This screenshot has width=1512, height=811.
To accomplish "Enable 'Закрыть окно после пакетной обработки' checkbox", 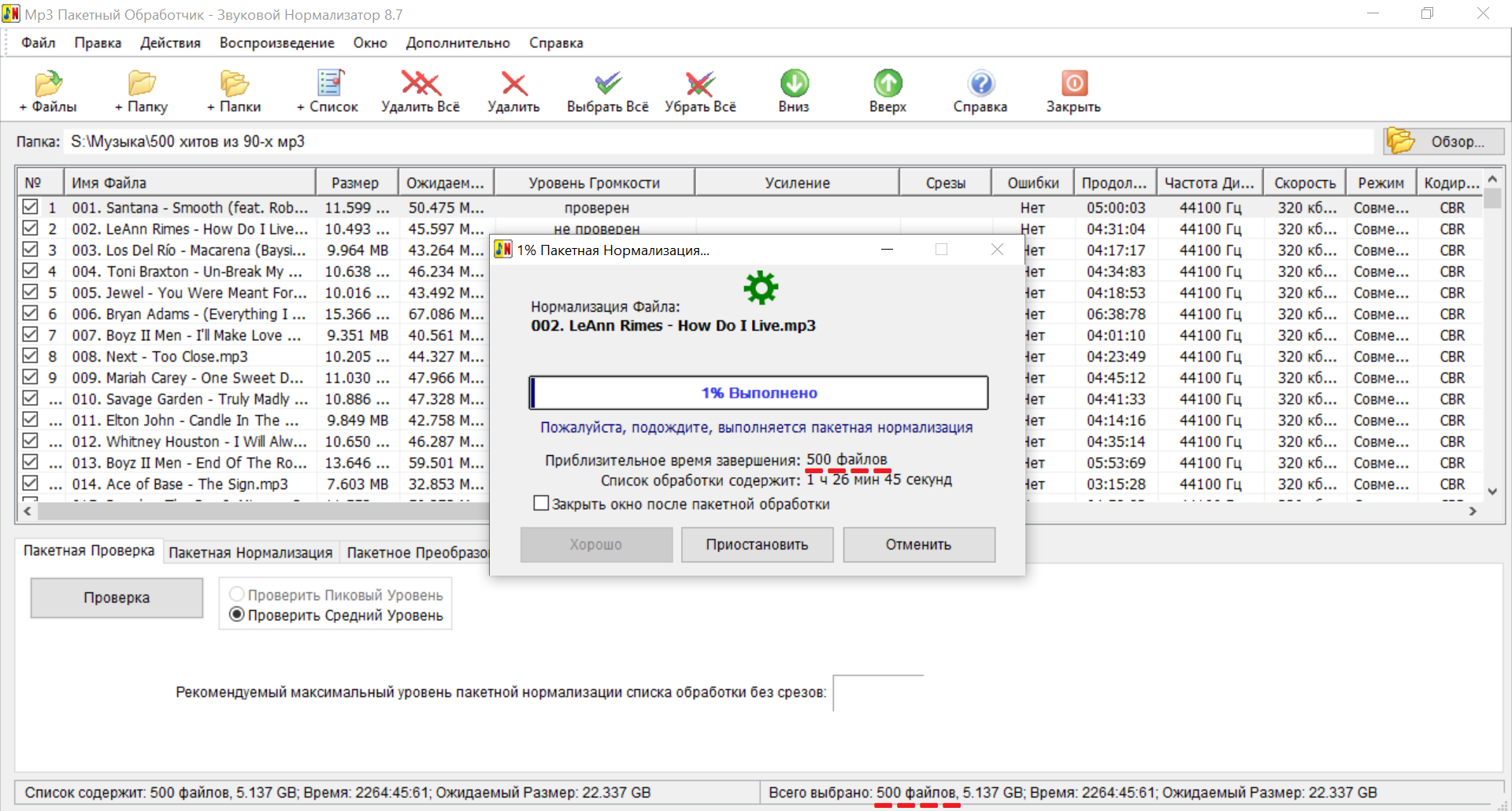I will tap(541, 503).
